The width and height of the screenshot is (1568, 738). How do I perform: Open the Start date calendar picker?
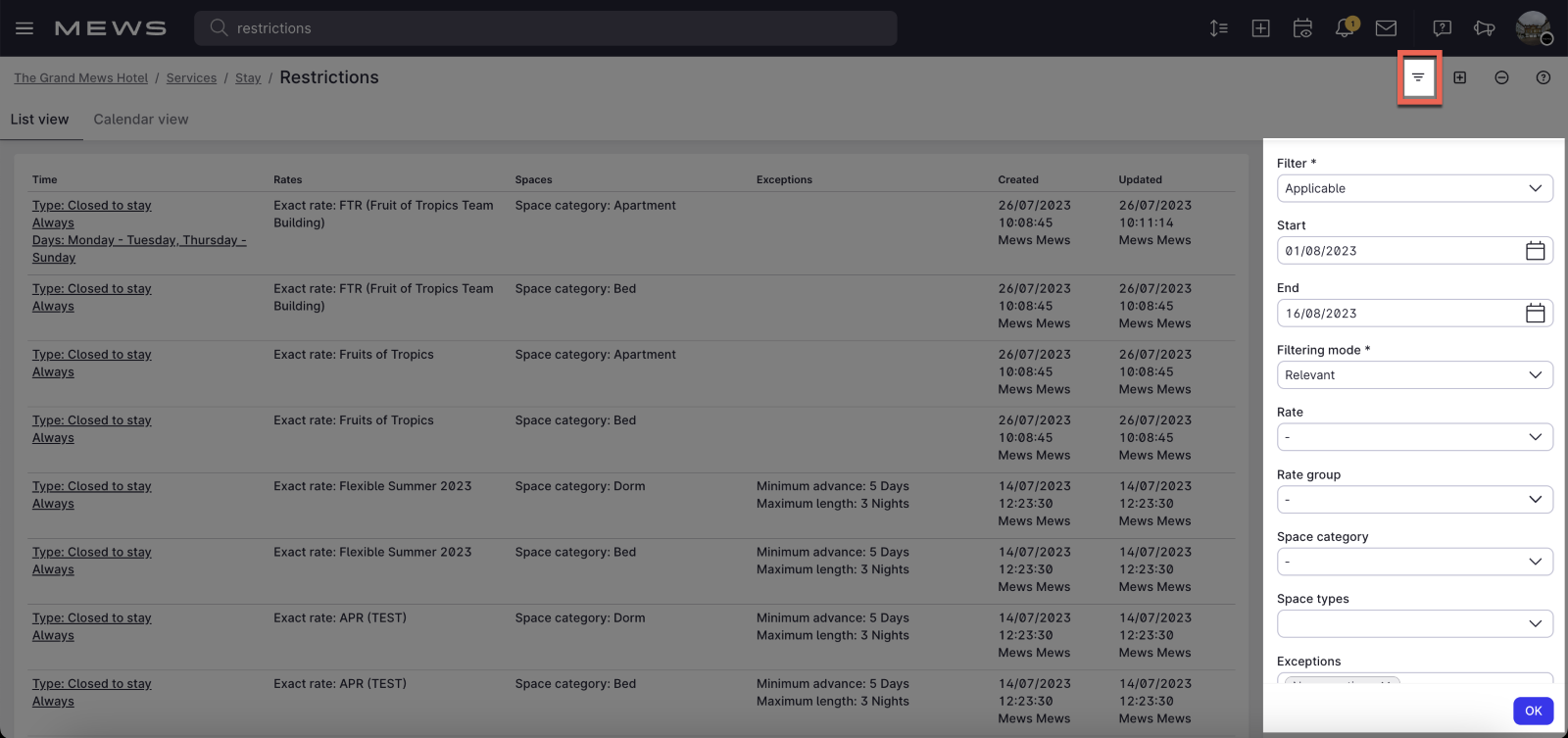click(x=1535, y=251)
